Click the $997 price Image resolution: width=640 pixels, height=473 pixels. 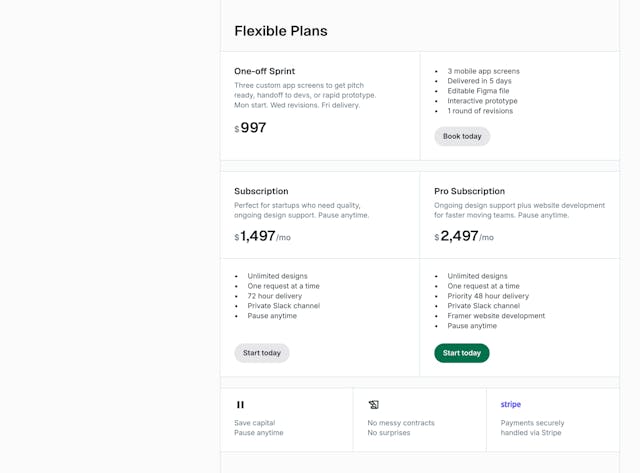coord(251,128)
